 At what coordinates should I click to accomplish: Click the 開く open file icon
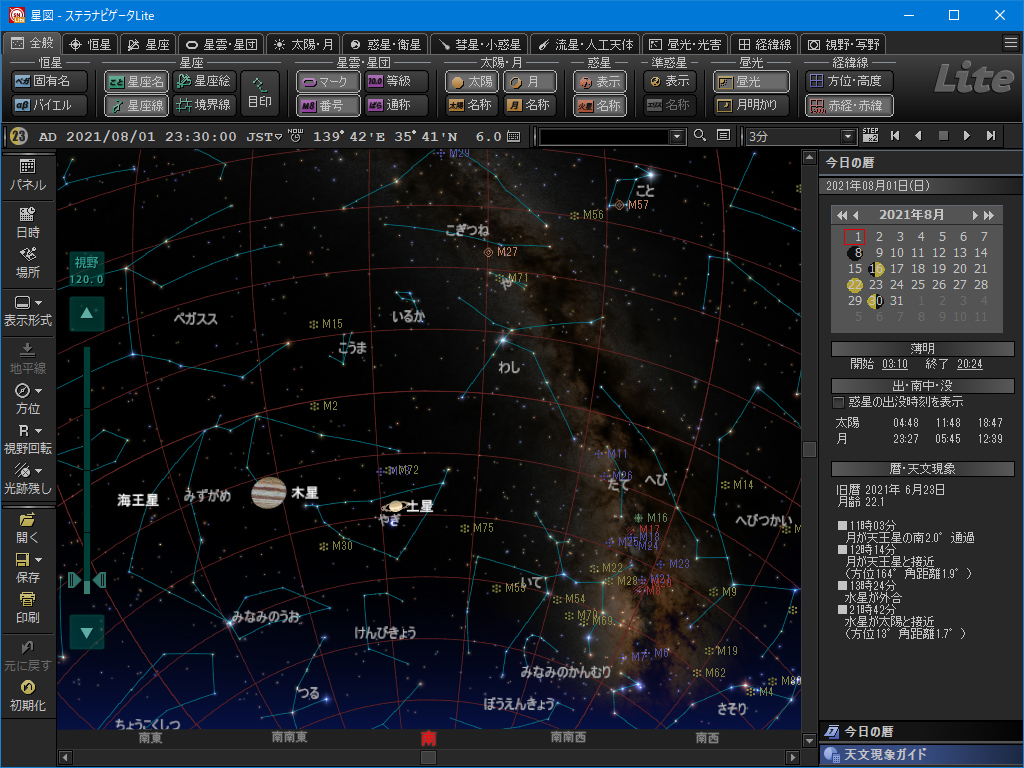point(27,527)
